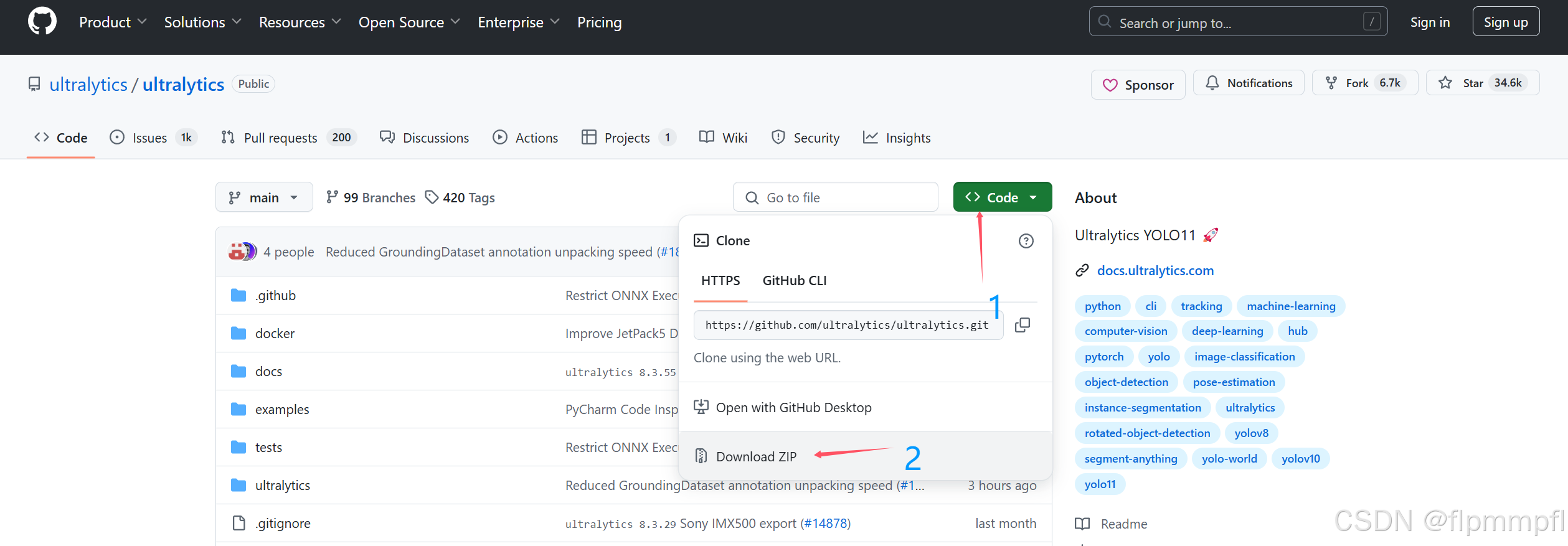1568x546 pixels.
Task: Click the object-detection topic tag
Action: click(1126, 382)
